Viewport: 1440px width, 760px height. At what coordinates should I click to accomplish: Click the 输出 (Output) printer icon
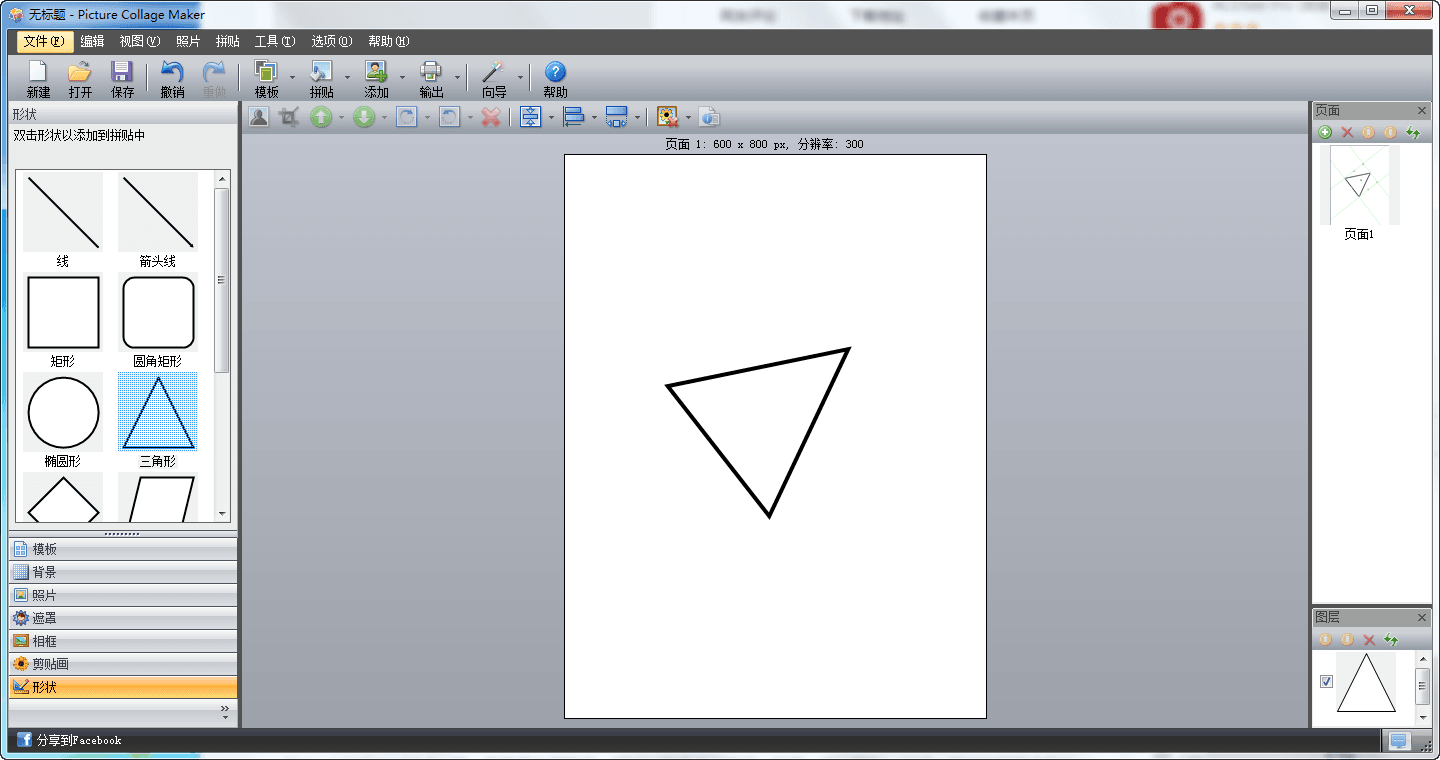431,72
